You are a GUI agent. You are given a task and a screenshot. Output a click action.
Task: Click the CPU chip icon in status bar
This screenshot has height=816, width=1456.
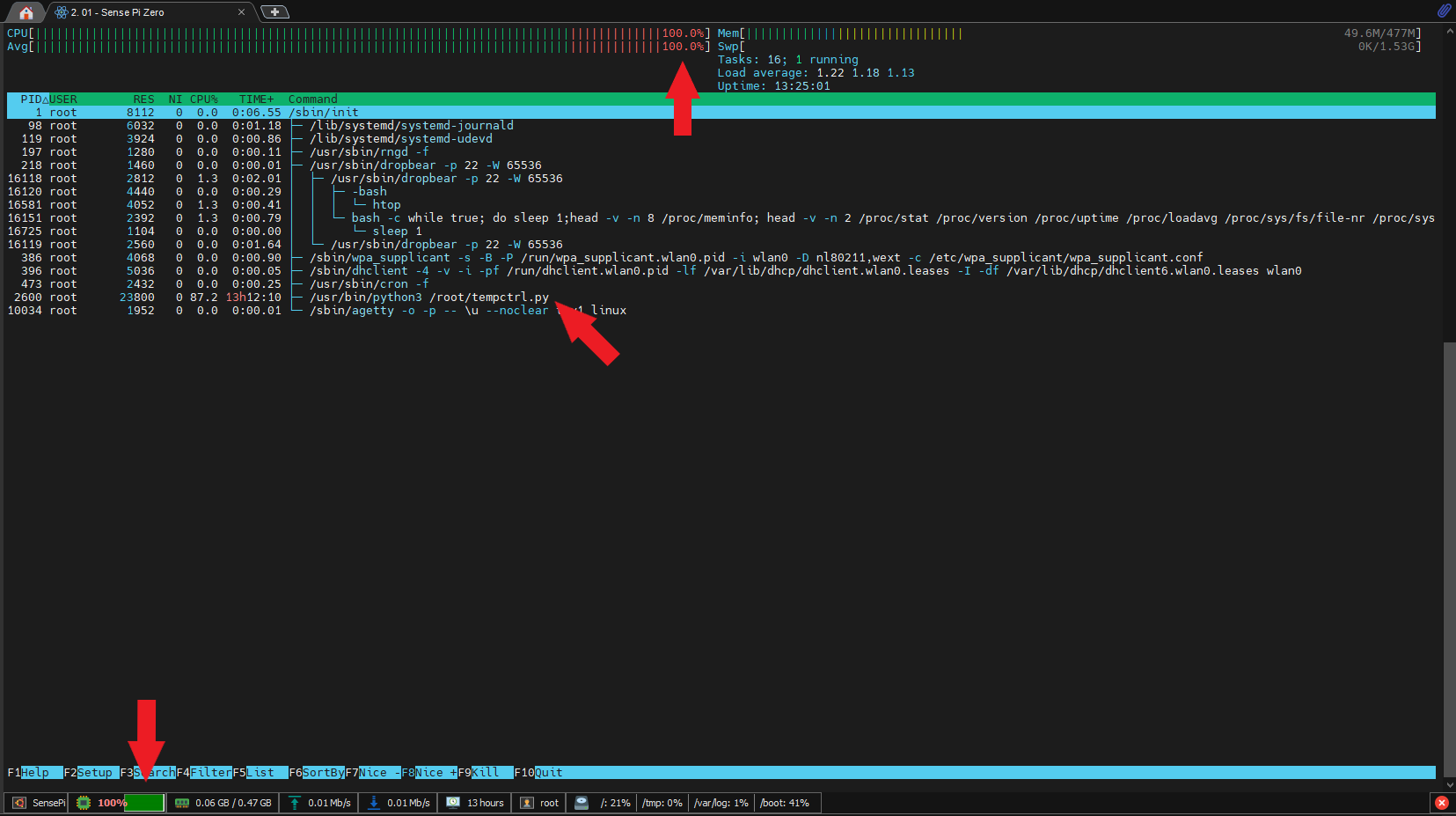[x=84, y=803]
